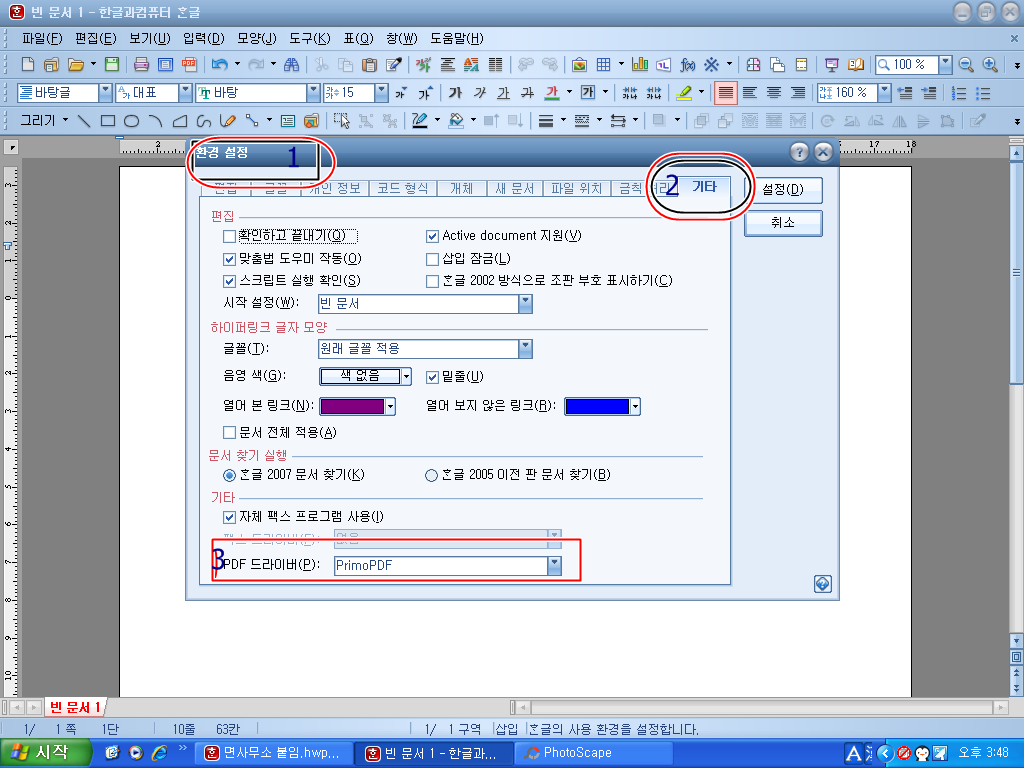Click the purple visited link color swatch
Image resolution: width=1024 pixels, height=768 pixels.
(x=351, y=406)
